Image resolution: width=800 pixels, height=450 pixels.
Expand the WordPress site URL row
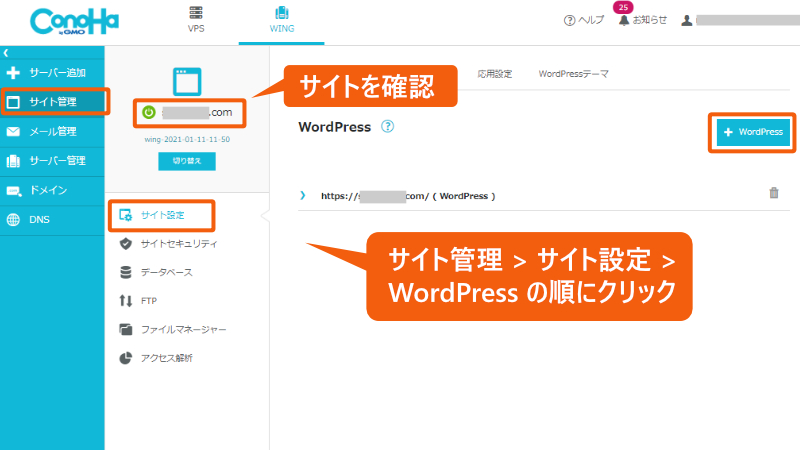[303, 195]
